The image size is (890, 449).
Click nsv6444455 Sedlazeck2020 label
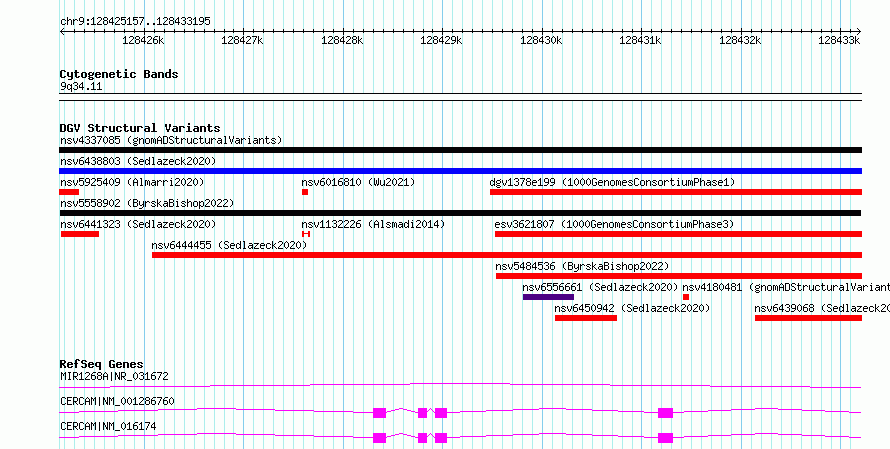tap(229, 245)
